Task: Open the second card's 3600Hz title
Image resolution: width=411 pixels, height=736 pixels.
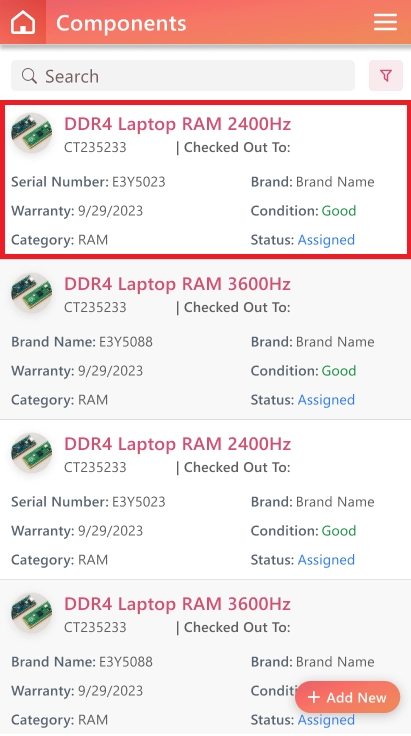Action: pyautogui.click(x=177, y=284)
